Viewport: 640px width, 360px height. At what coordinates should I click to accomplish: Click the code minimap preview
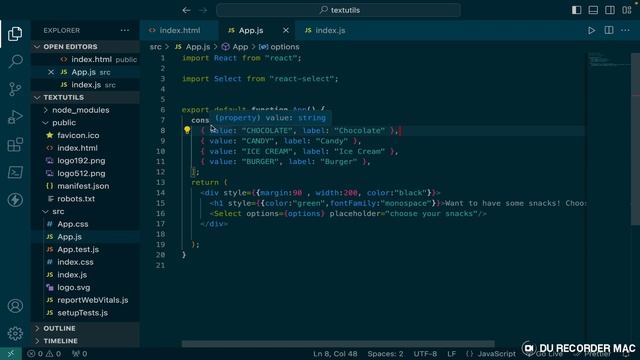[x=608, y=60]
